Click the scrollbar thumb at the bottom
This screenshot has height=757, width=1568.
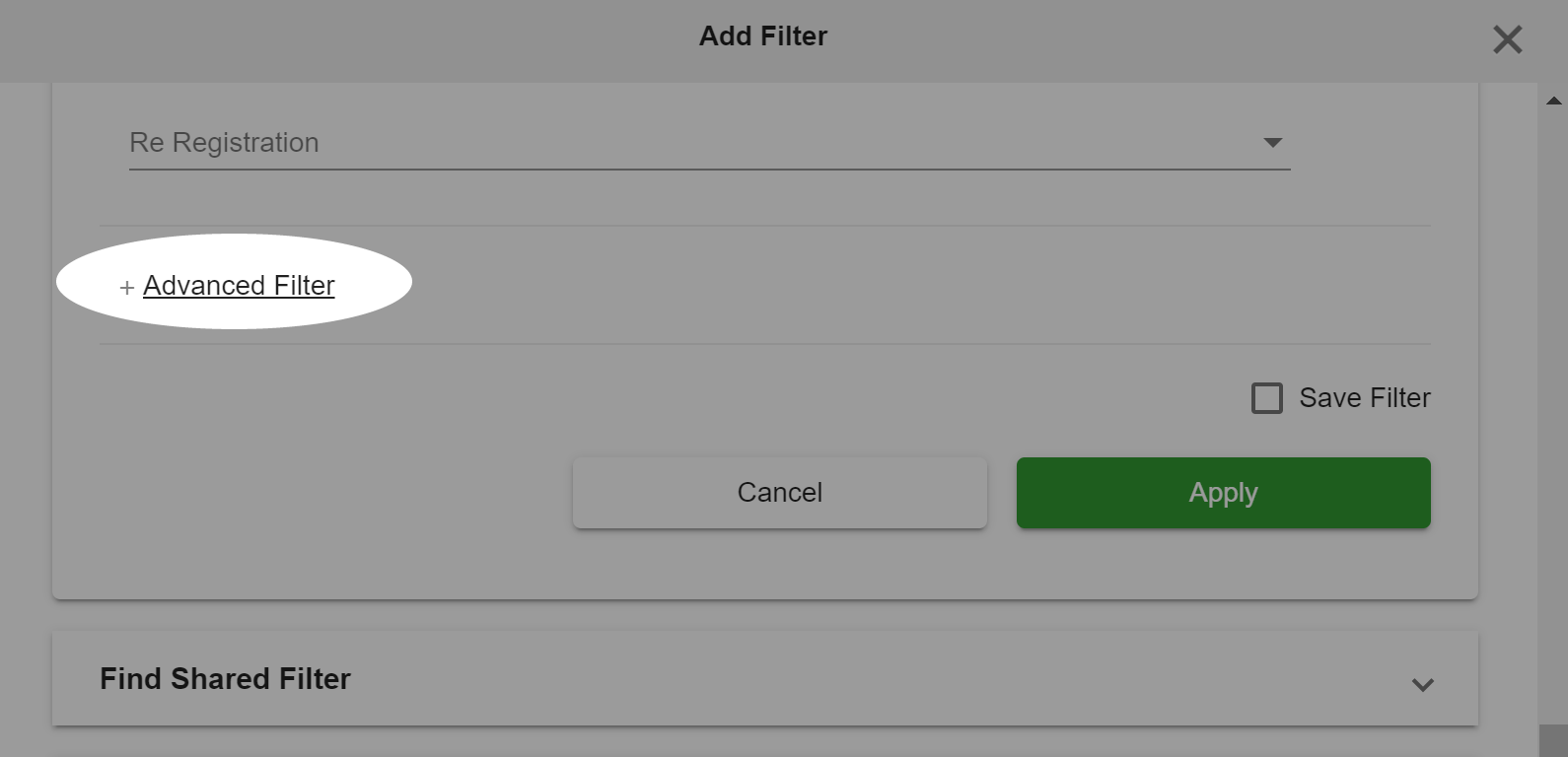pos(1553,741)
